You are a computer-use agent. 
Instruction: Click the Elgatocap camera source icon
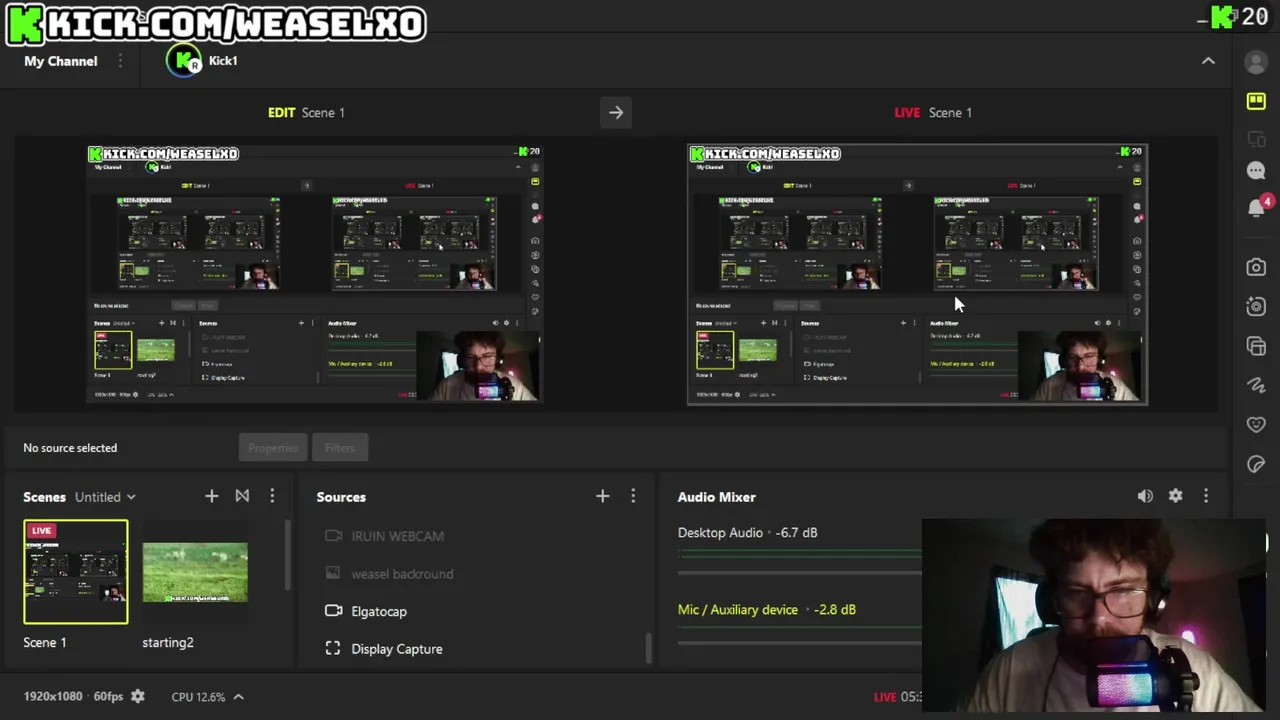(334, 611)
